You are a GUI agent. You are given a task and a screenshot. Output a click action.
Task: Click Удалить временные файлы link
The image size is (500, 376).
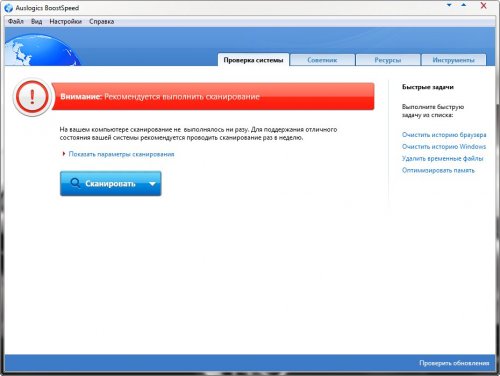(x=443, y=158)
